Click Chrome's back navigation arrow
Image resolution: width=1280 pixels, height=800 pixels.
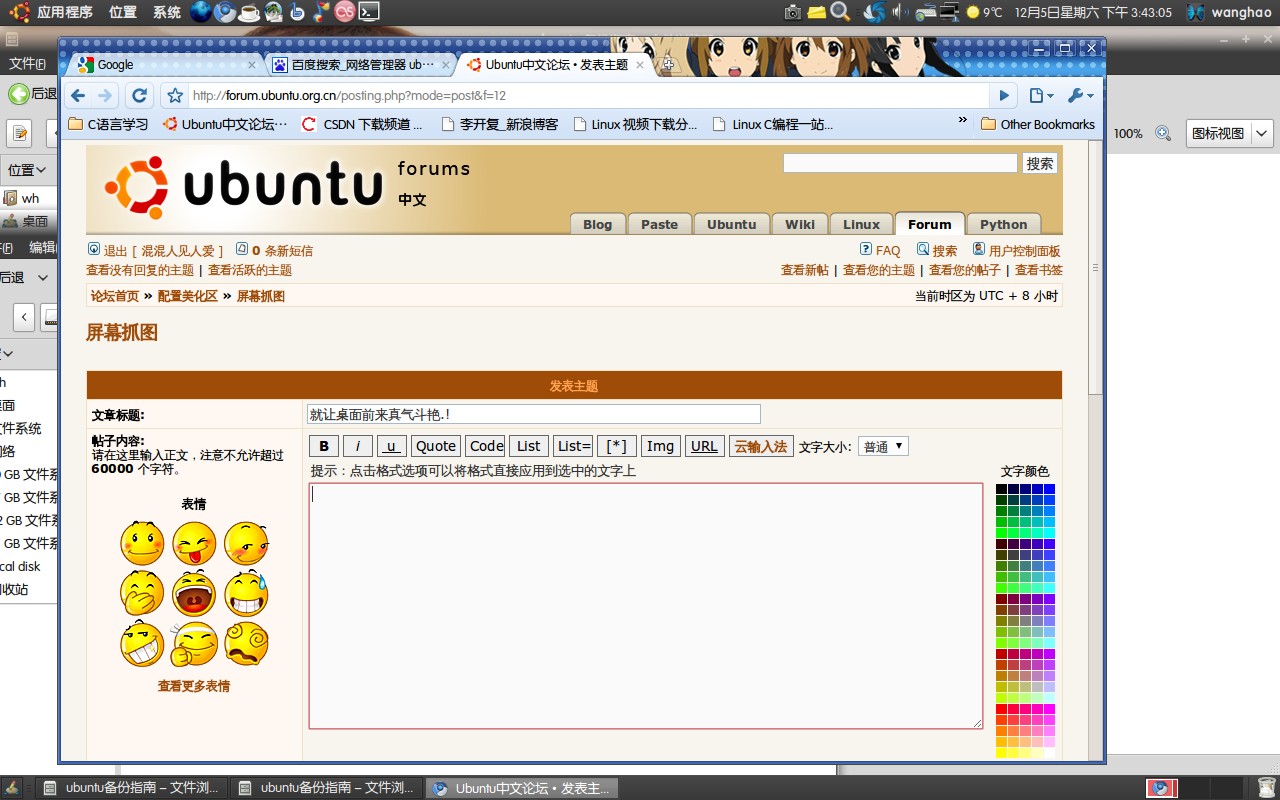click(x=78, y=96)
